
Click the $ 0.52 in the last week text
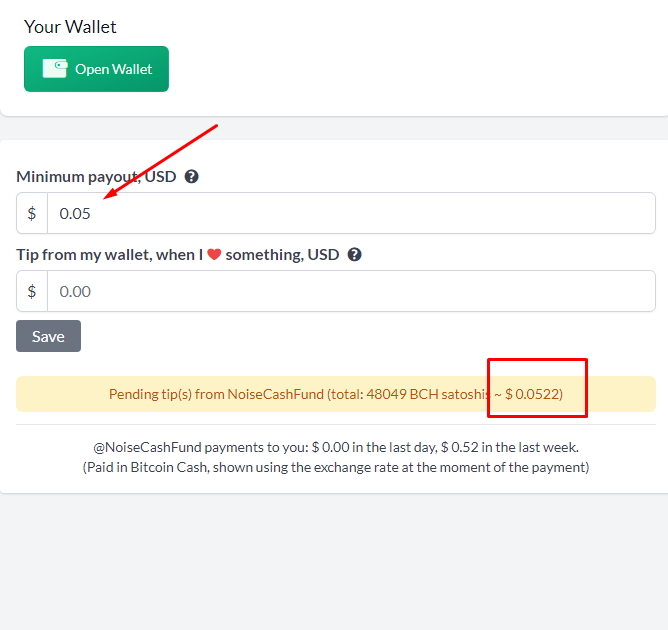tap(510, 447)
